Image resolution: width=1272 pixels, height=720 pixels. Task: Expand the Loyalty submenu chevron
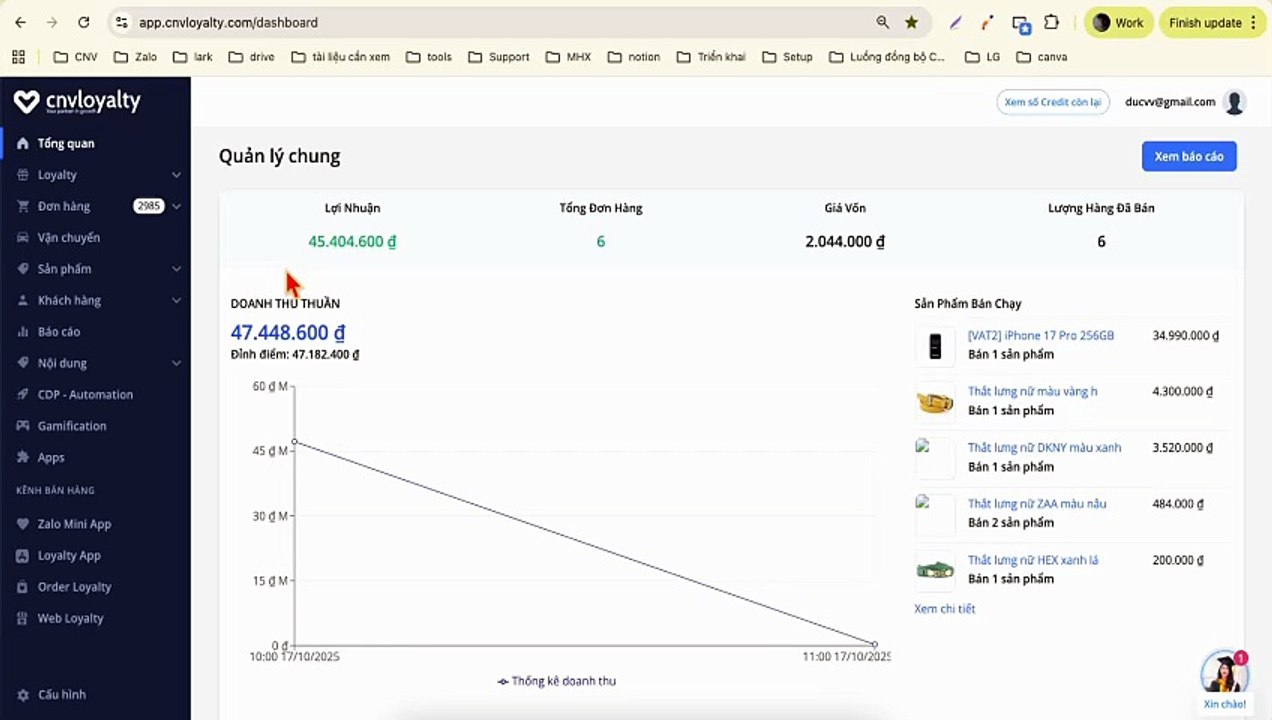[x=176, y=175]
